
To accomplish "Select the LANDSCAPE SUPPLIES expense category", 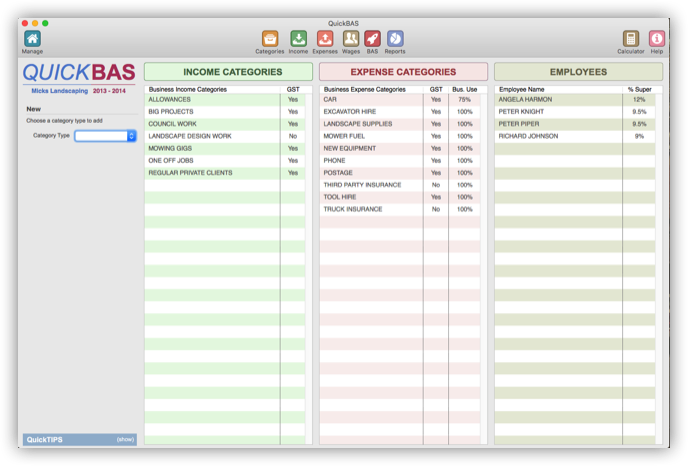I will 400,124.
